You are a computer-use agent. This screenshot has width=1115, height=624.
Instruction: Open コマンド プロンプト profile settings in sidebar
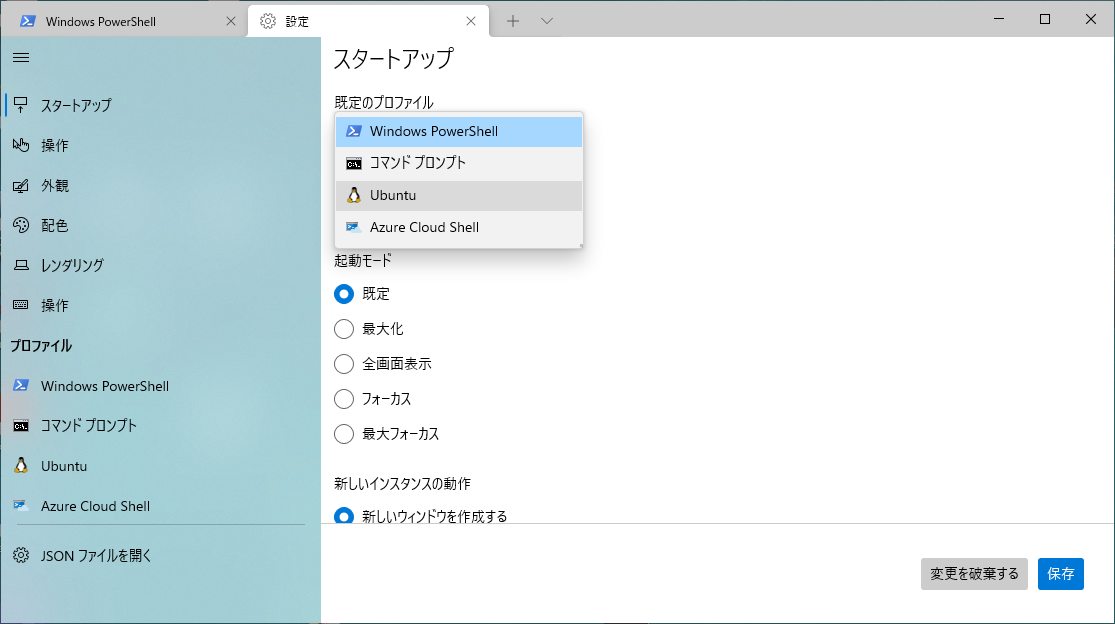click(x=160, y=426)
